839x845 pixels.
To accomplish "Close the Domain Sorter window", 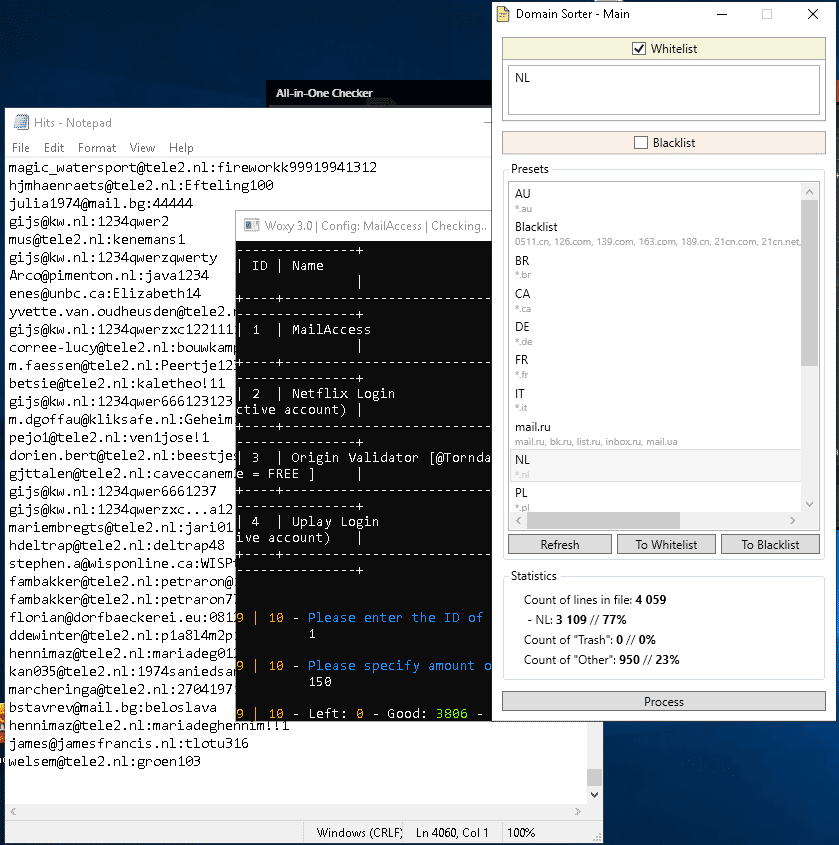I will 812,15.
